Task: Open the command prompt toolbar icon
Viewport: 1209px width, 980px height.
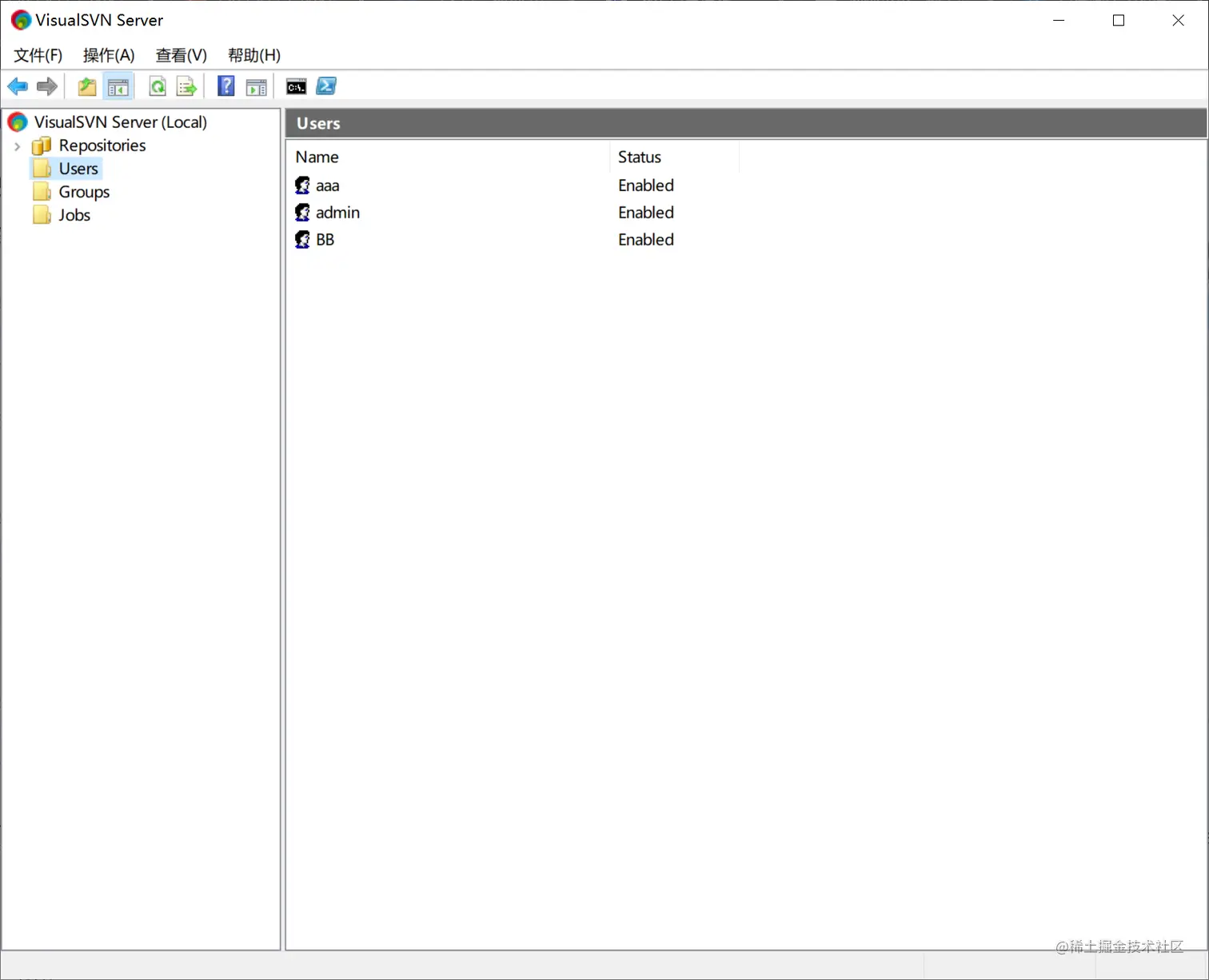Action: click(296, 86)
